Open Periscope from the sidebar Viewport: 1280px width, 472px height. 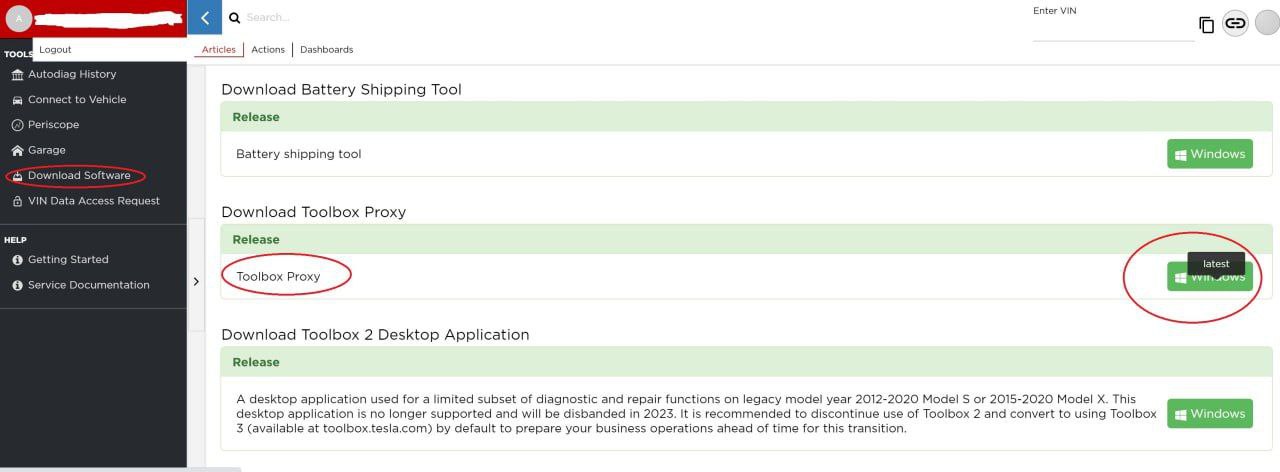click(53, 125)
